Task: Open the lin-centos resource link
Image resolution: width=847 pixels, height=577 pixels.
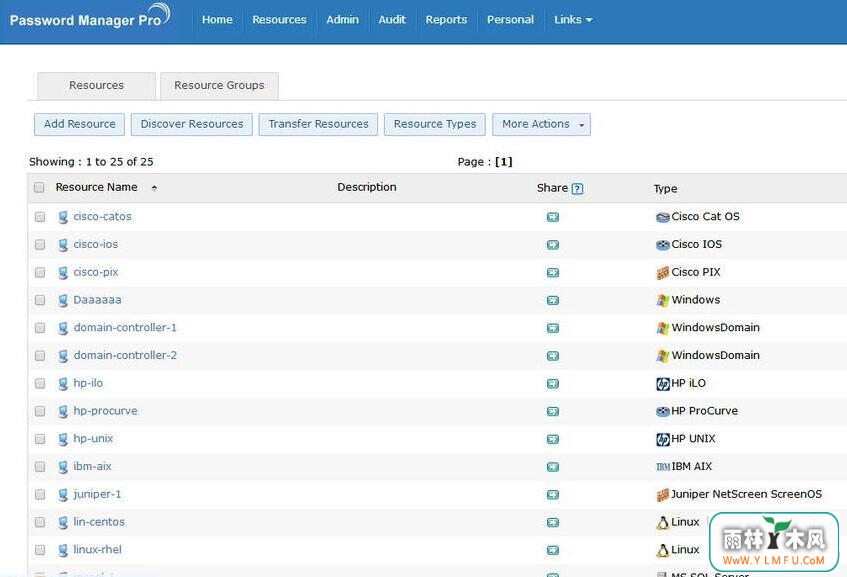Action: point(99,522)
